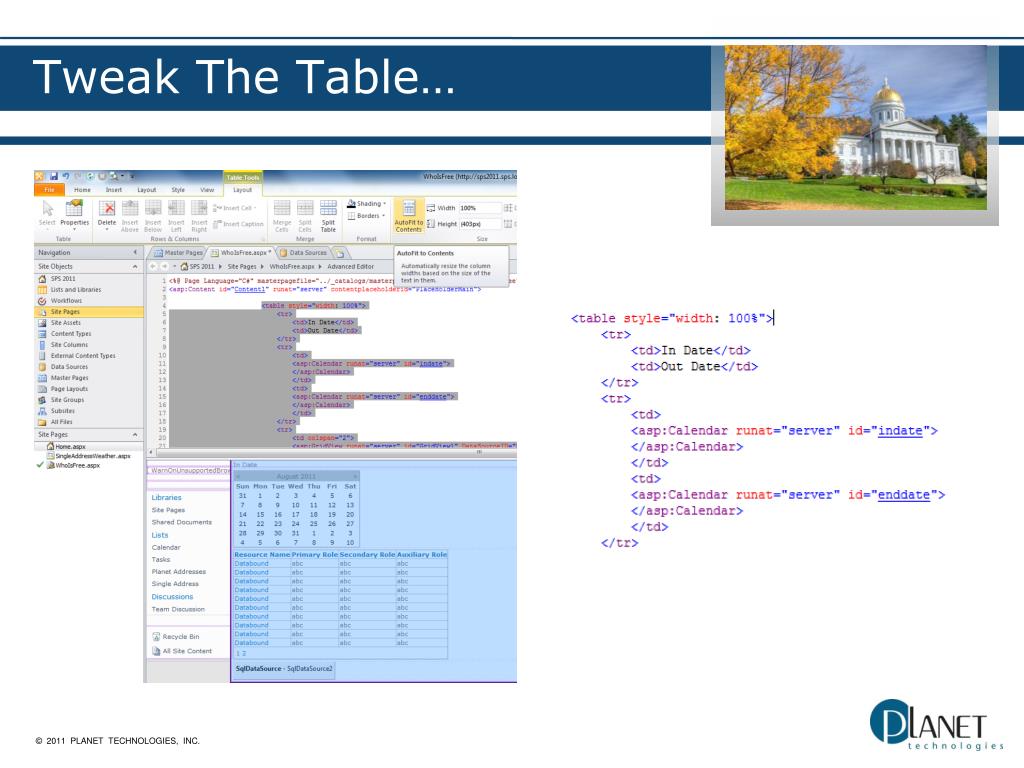Click the Shared Documents link

click(182, 522)
